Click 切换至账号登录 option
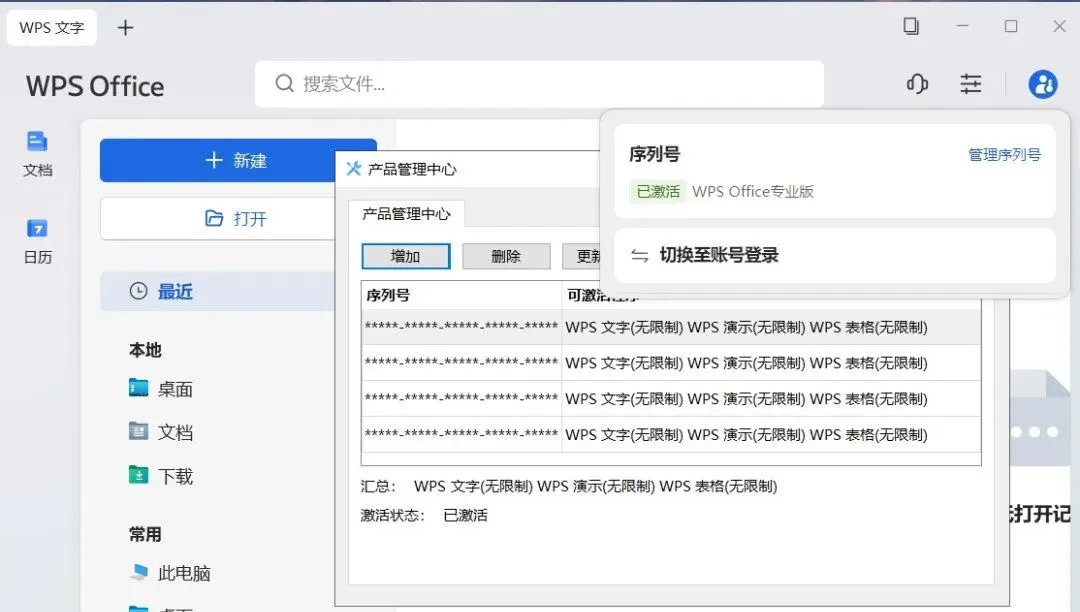Image resolution: width=1080 pixels, height=612 pixels. [835, 255]
